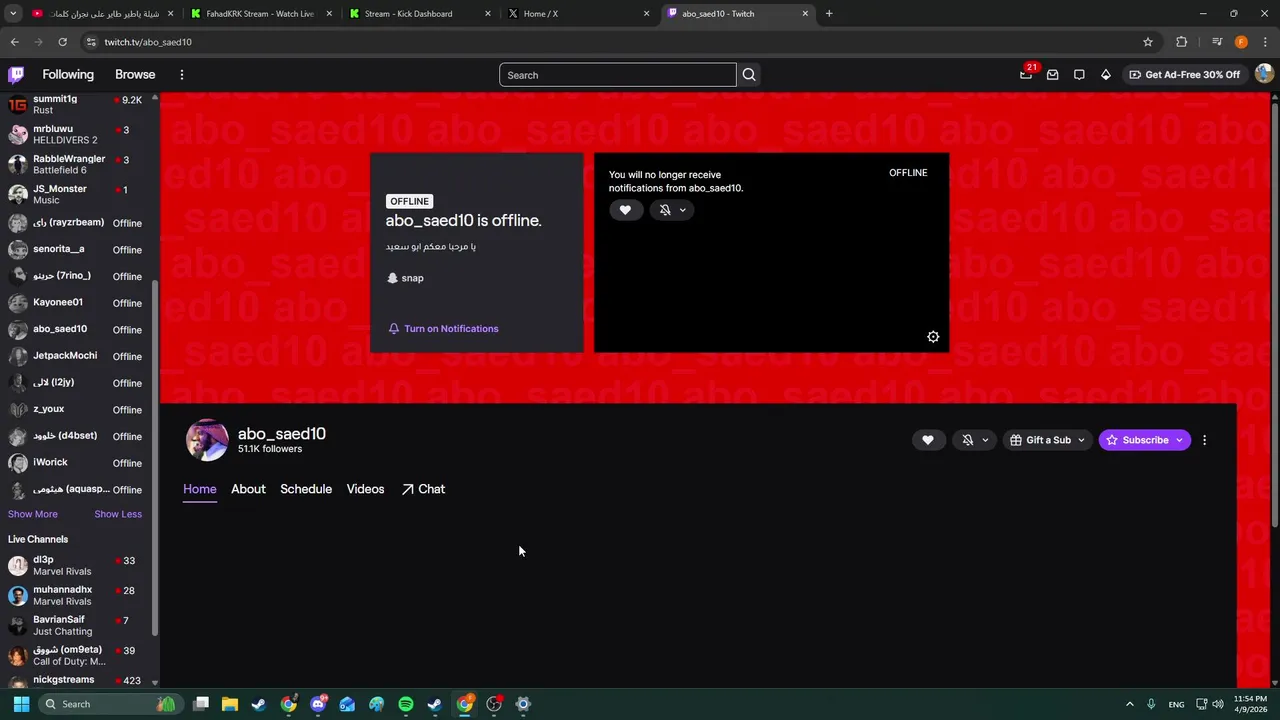
Task: Click the heart in the video overlay
Action: 625,210
